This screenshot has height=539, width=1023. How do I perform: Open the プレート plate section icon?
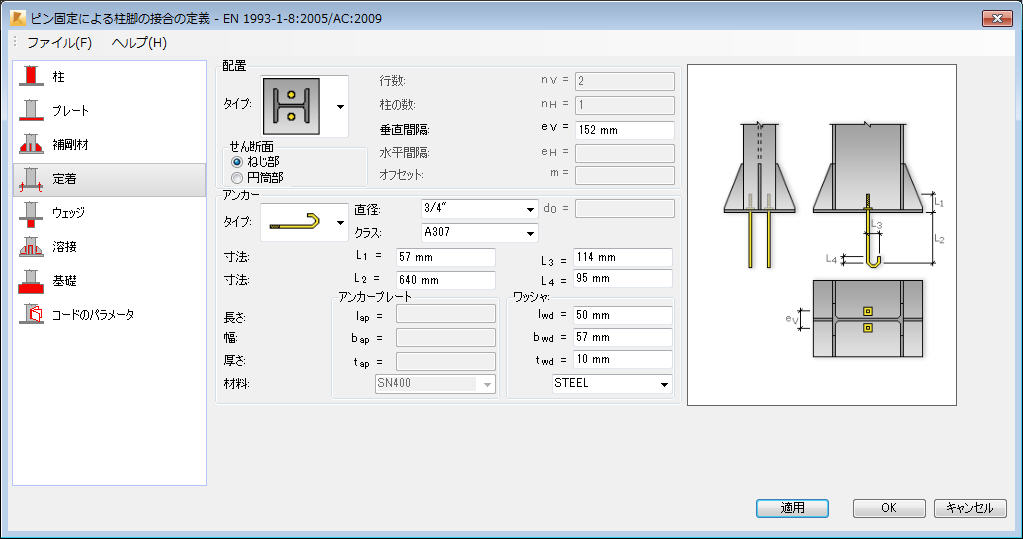pos(31,110)
